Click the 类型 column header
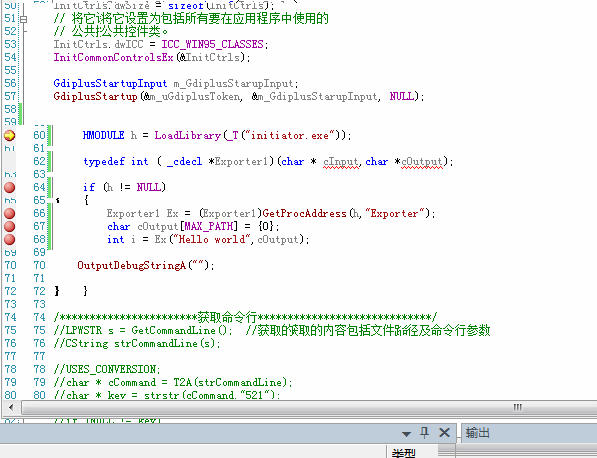This screenshot has height=458, width=597. 404,453
